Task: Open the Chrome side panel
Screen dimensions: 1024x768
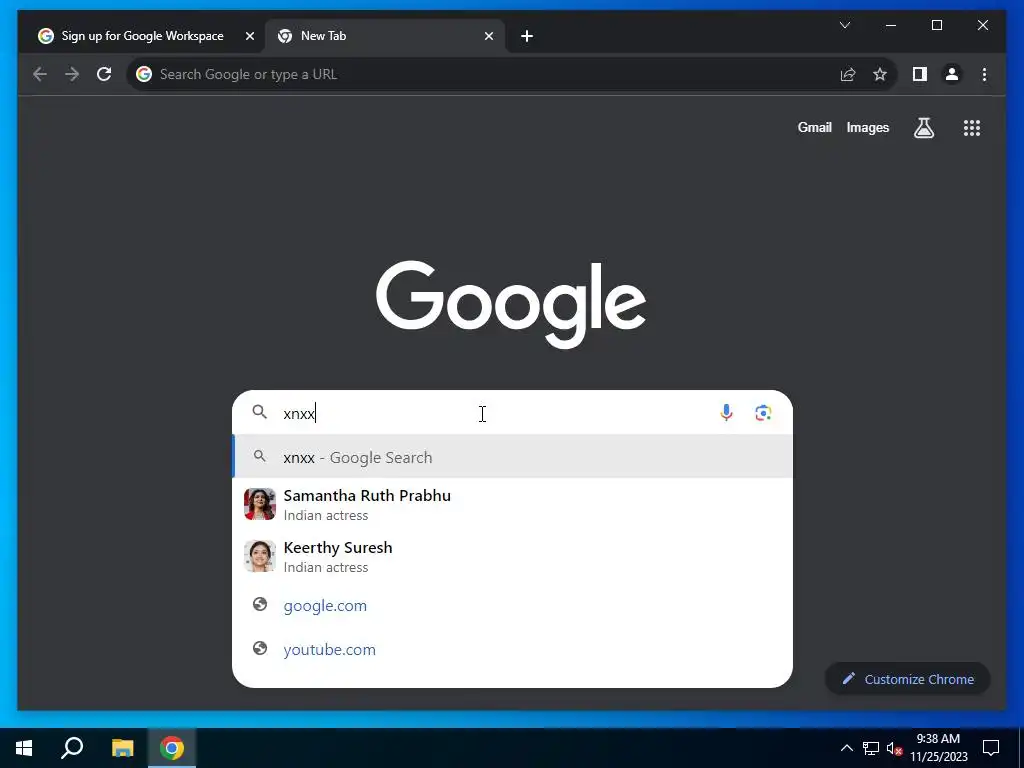Action: click(920, 74)
